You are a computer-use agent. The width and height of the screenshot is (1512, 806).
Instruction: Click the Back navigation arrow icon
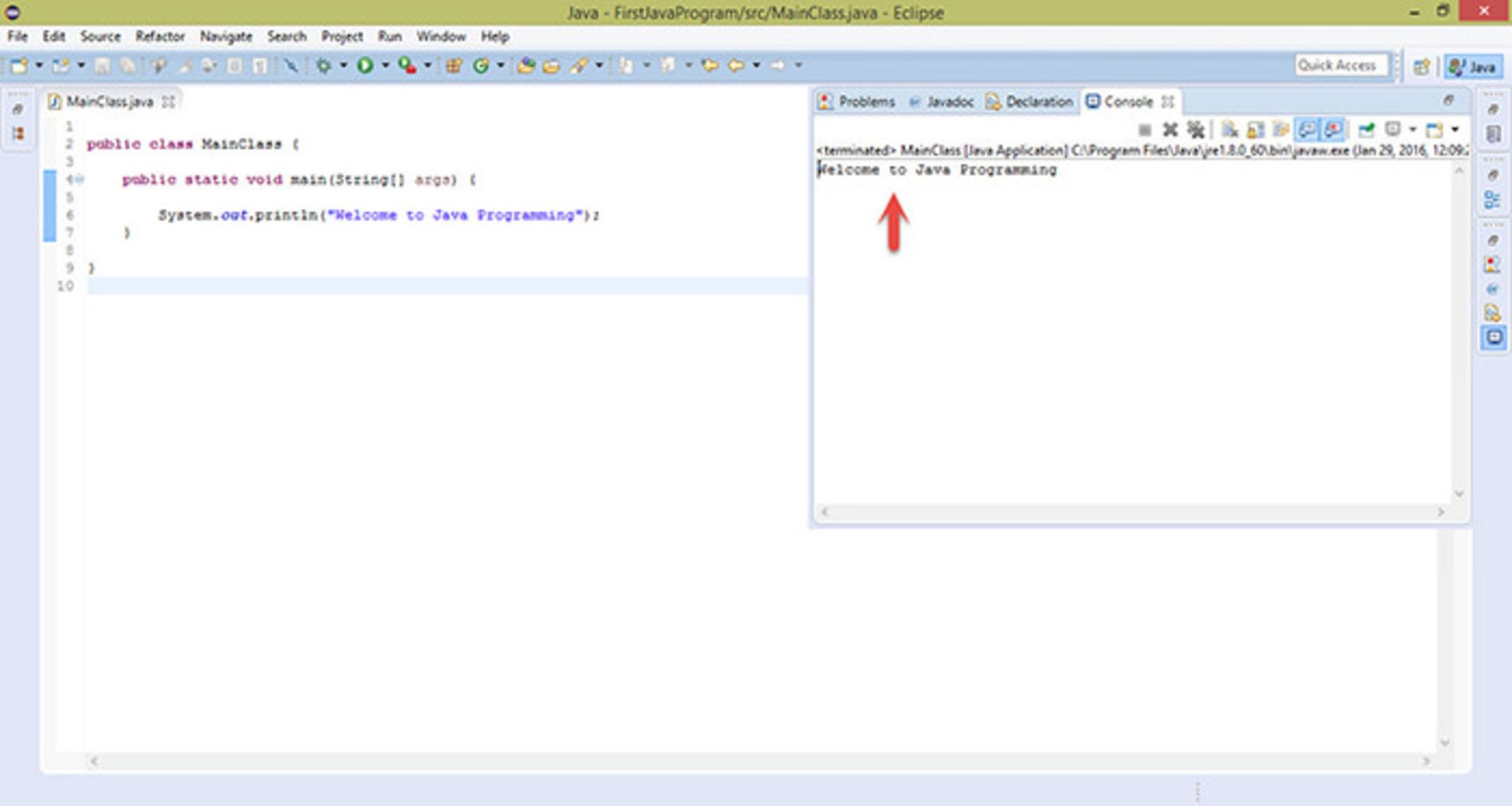(736, 65)
